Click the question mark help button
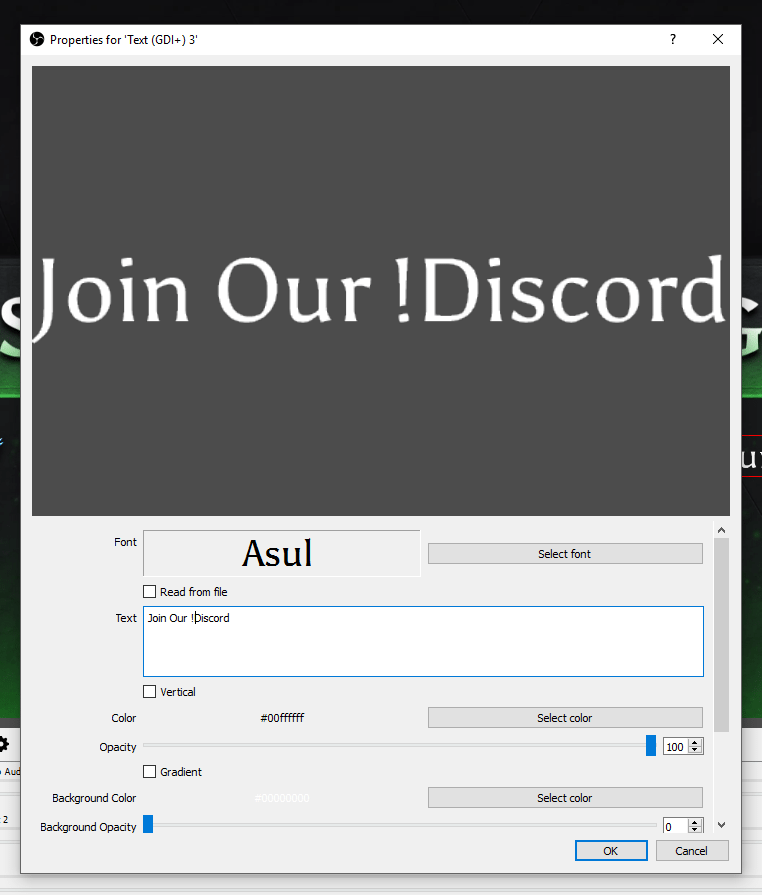This screenshot has width=762, height=895. click(672, 39)
